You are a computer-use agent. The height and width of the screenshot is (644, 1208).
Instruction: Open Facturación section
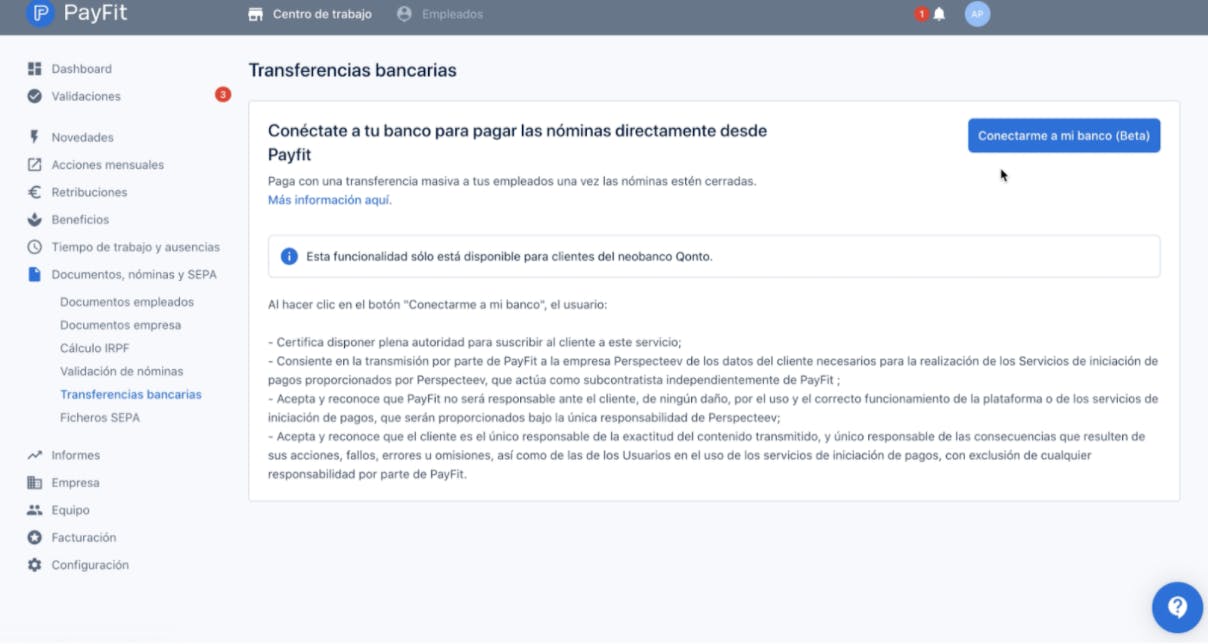click(84, 537)
